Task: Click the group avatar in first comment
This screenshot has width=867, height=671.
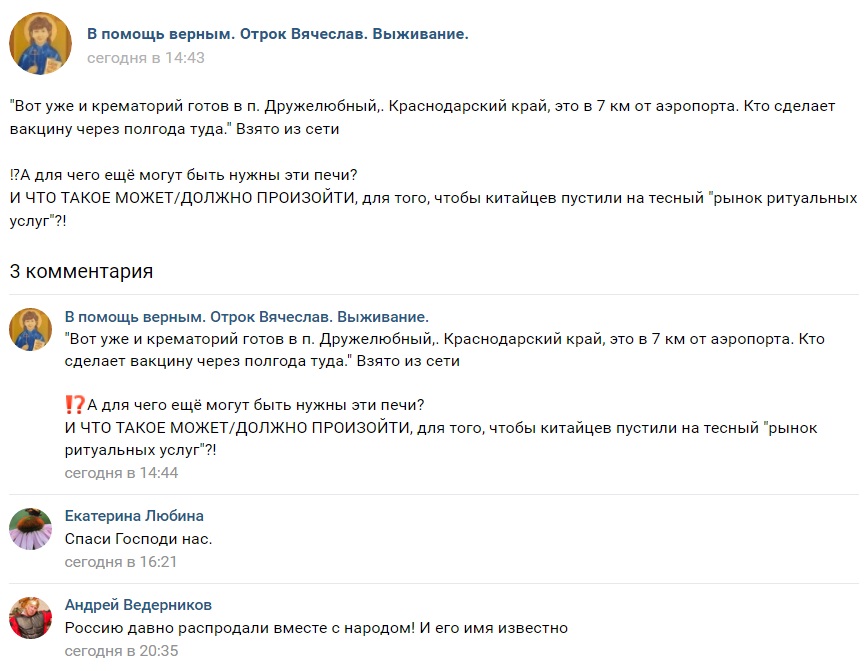Action: point(30,329)
